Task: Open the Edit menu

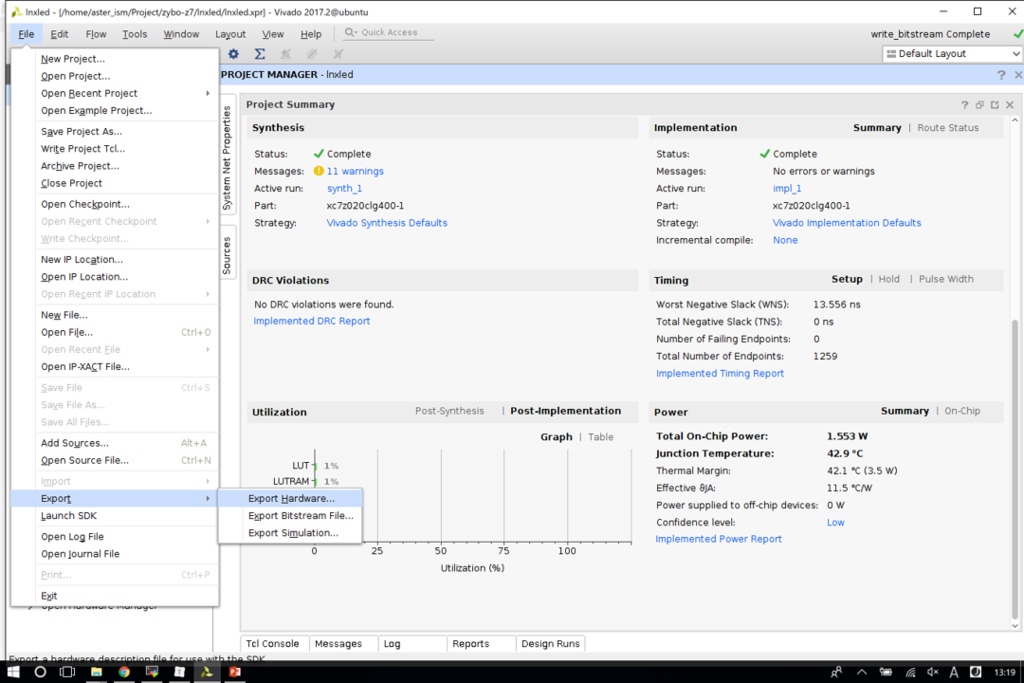Action: coord(59,34)
